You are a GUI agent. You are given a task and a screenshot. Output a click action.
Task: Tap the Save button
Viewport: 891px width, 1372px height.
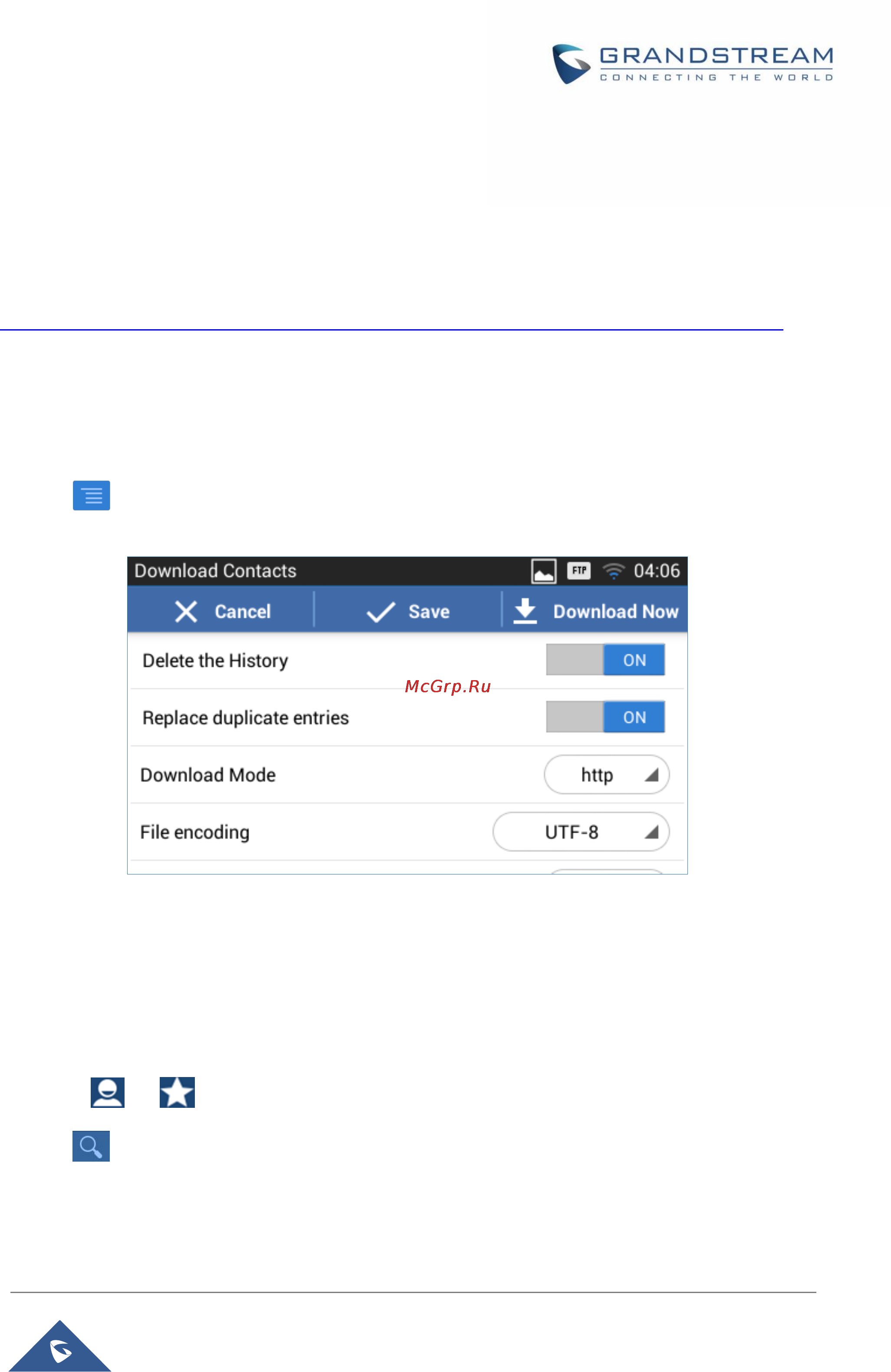pos(408,611)
